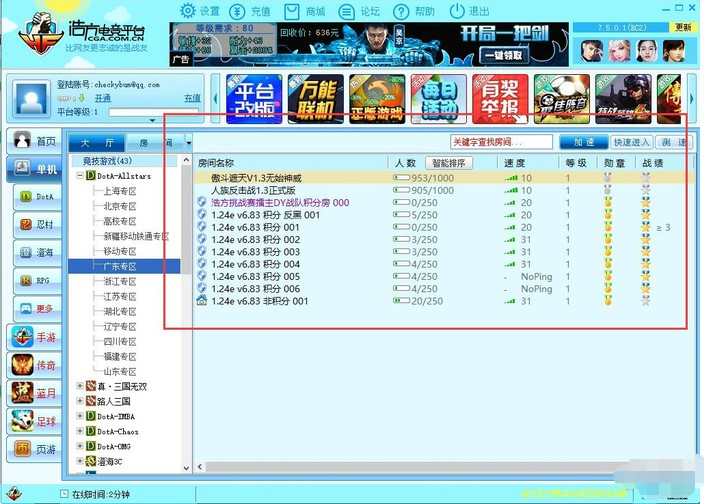
Task: Expand DotA-OMG tree node
Action: (79, 446)
